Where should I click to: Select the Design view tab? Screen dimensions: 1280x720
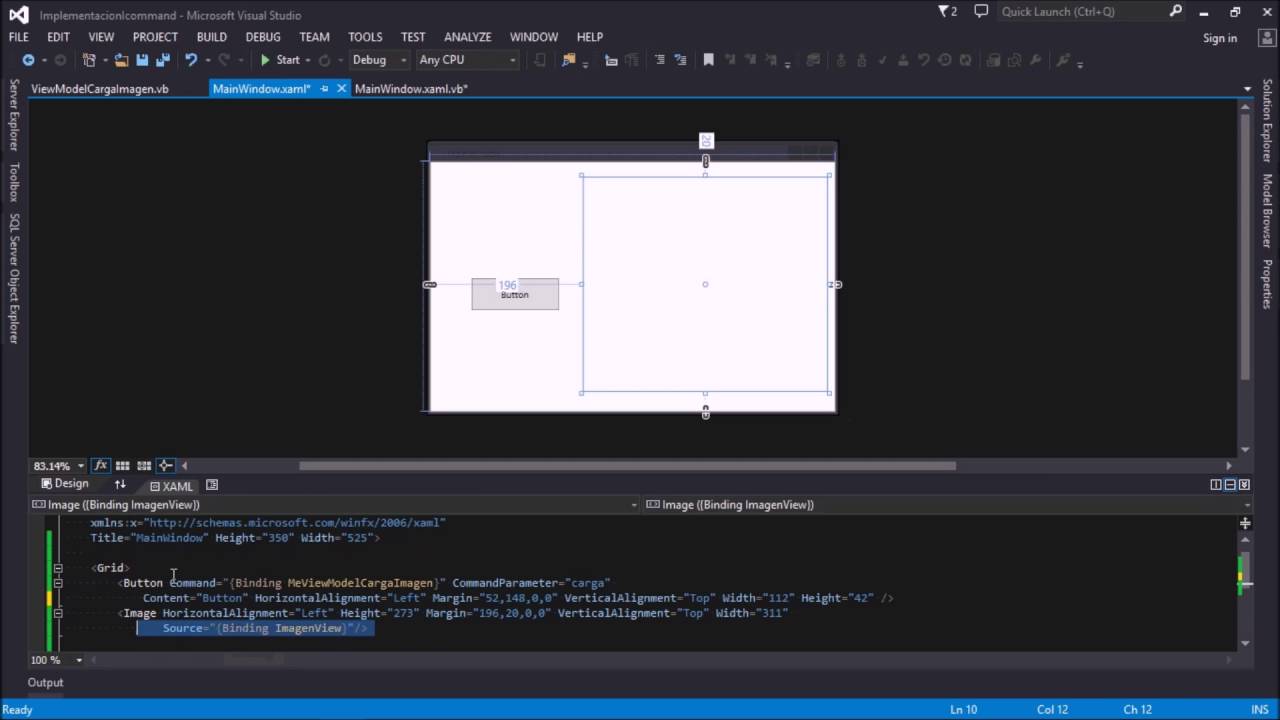point(65,484)
